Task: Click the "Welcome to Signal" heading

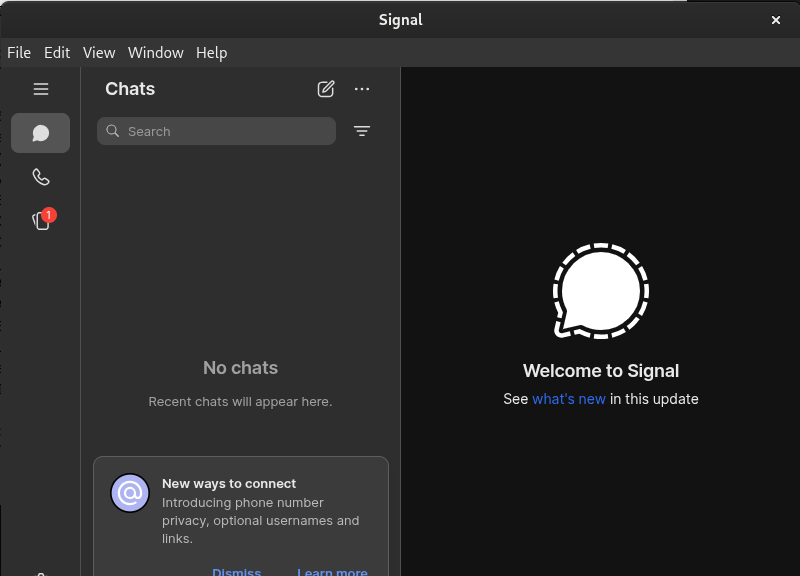Action: 601,371
